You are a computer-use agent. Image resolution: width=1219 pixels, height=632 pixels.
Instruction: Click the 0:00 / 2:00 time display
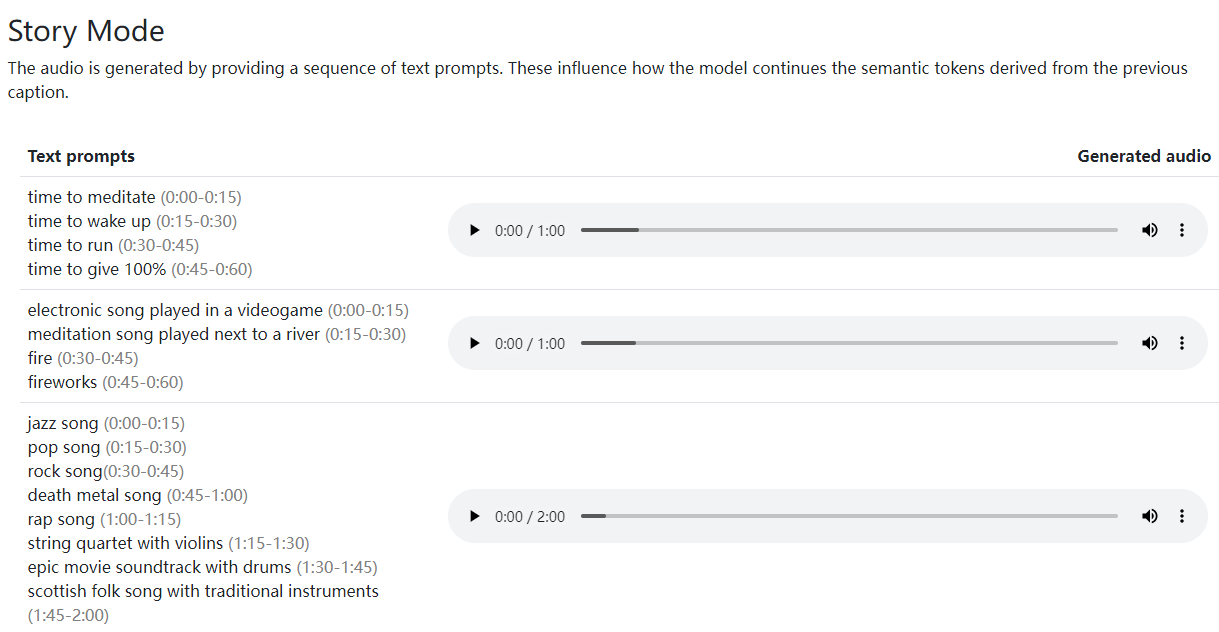(530, 516)
